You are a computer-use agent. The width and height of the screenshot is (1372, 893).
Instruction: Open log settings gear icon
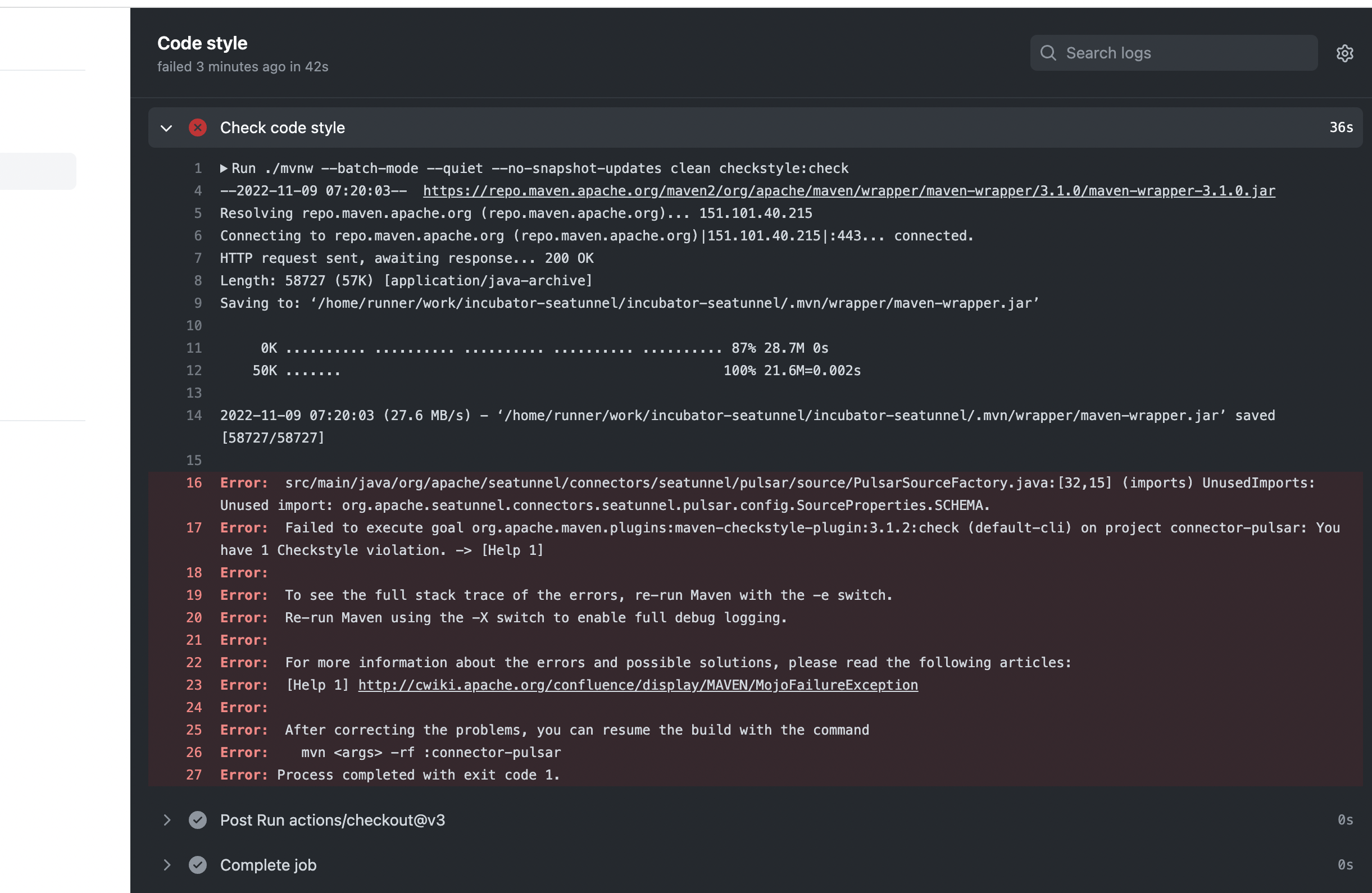click(x=1344, y=53)
